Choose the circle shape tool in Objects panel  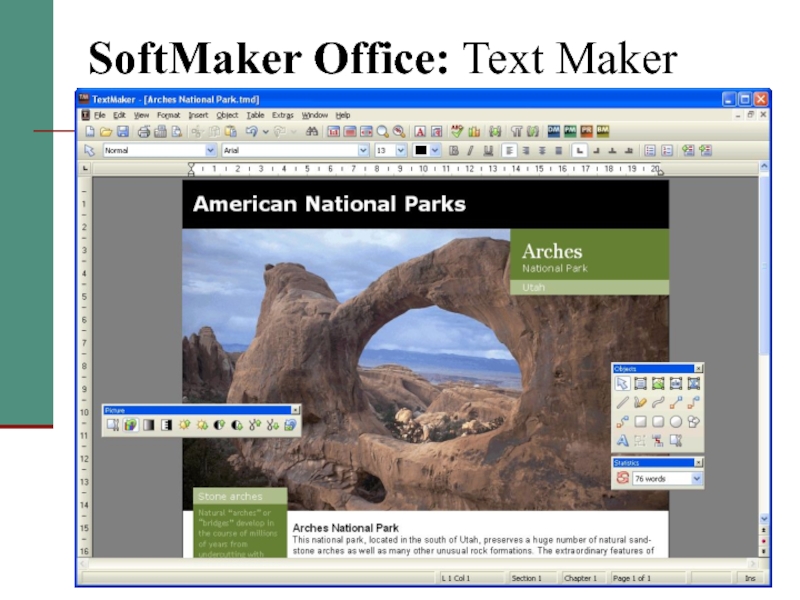point(676,421)
